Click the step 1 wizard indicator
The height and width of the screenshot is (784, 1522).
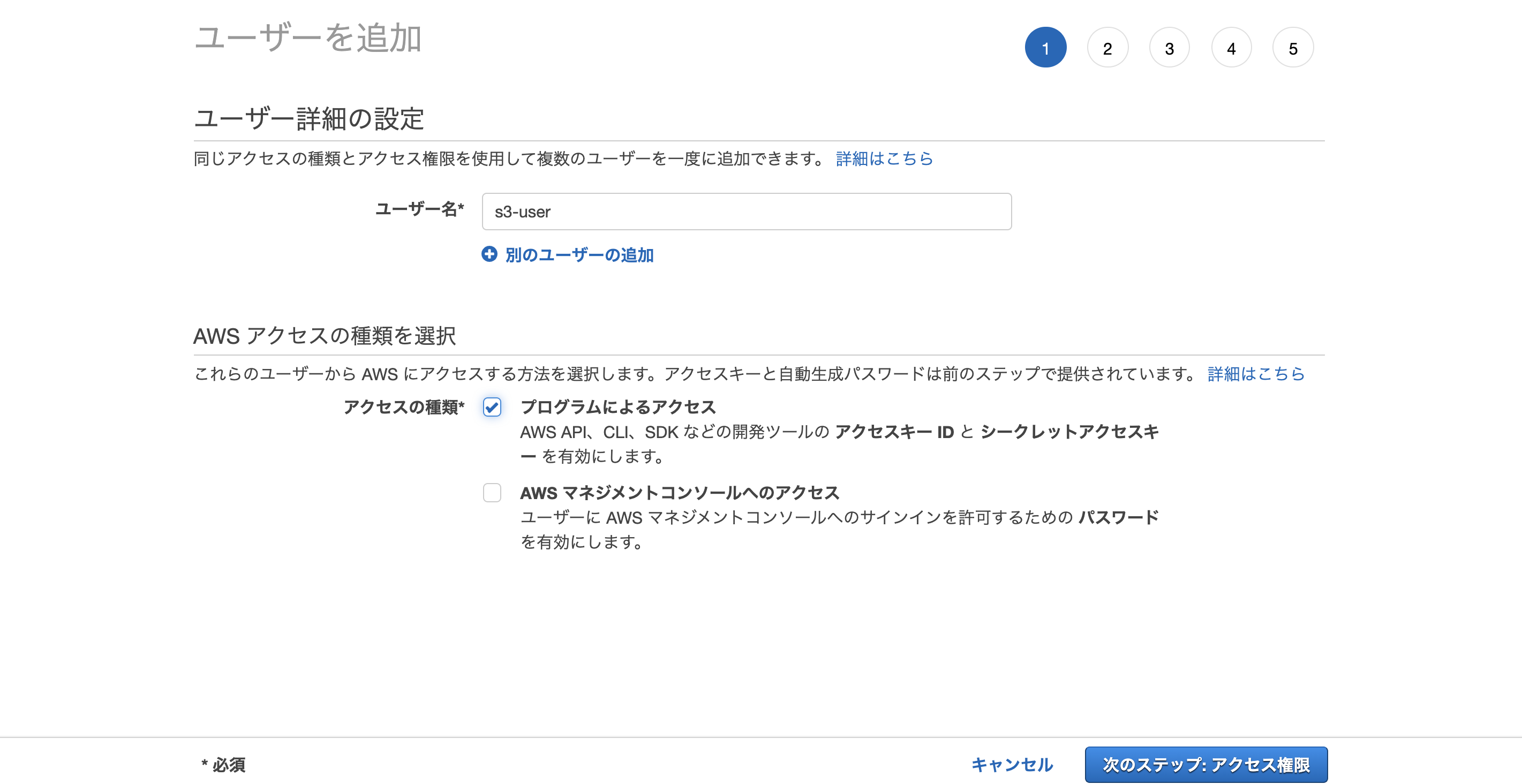pyautogui.click(x=1045, y=48)
